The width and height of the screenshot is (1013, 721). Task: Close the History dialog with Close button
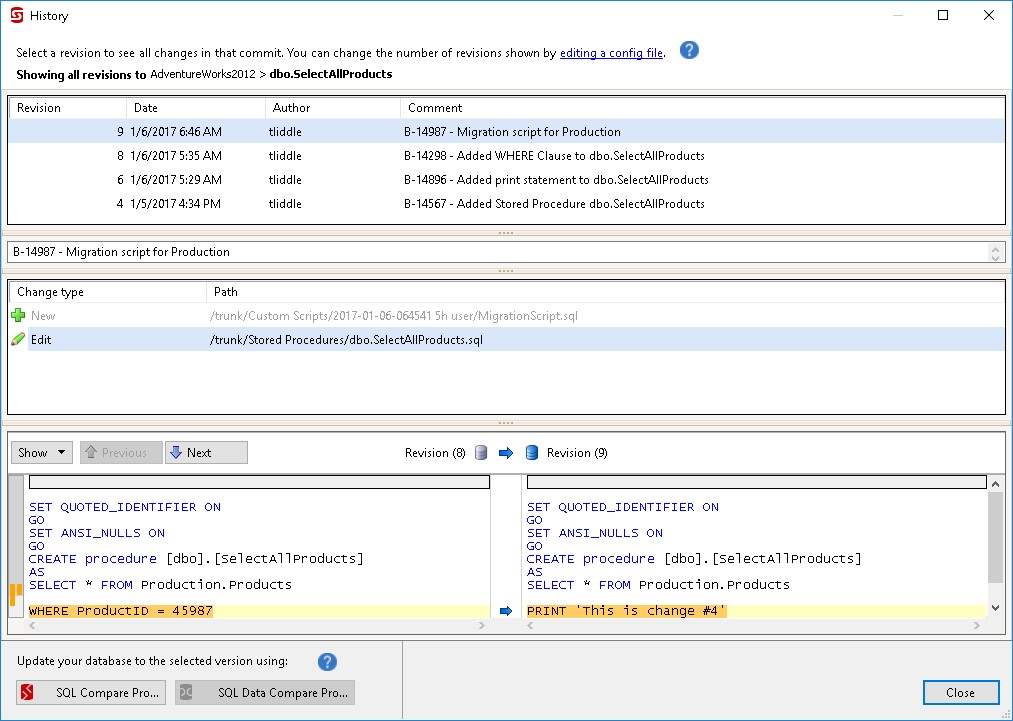pos(960,693)
